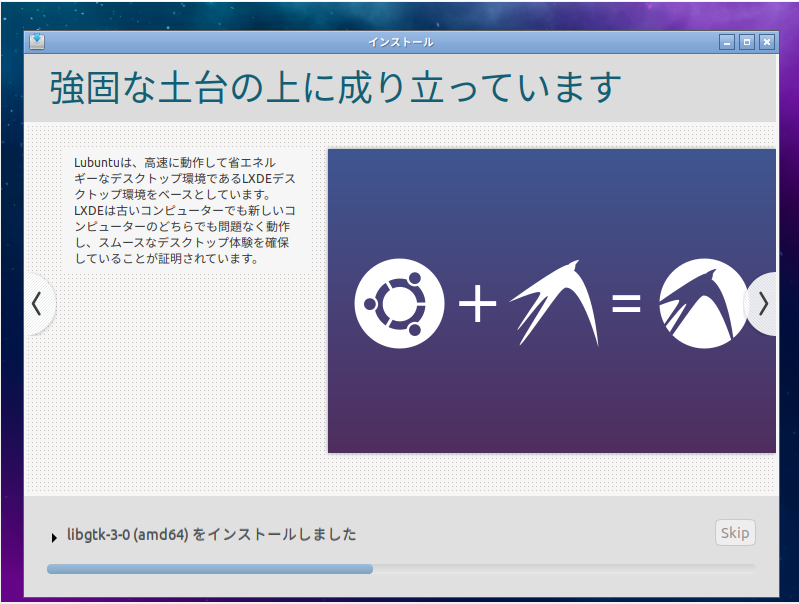Click the Lubuntu description paragraph
Screen dimensions: 799x604
click(184, 211)
